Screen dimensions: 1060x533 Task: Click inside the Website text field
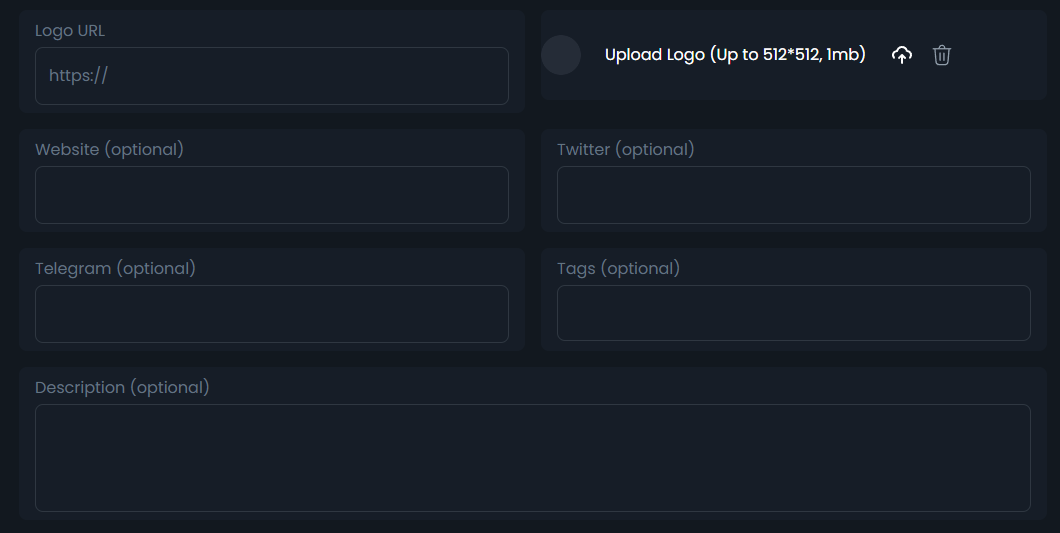272,195
